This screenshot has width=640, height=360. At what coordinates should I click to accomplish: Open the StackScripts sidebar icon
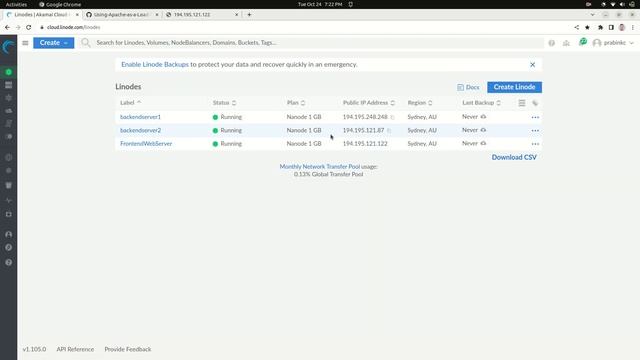click(9, 124)
